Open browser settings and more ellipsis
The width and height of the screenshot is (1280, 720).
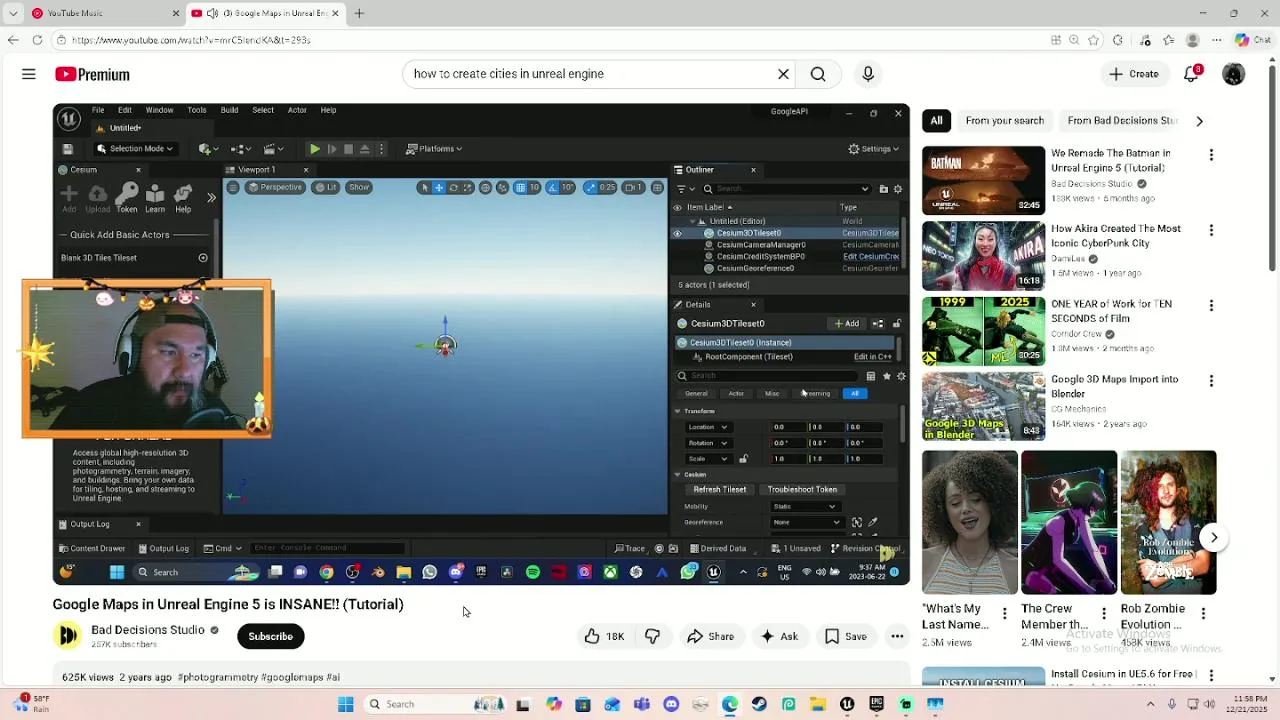[1216, 40]
